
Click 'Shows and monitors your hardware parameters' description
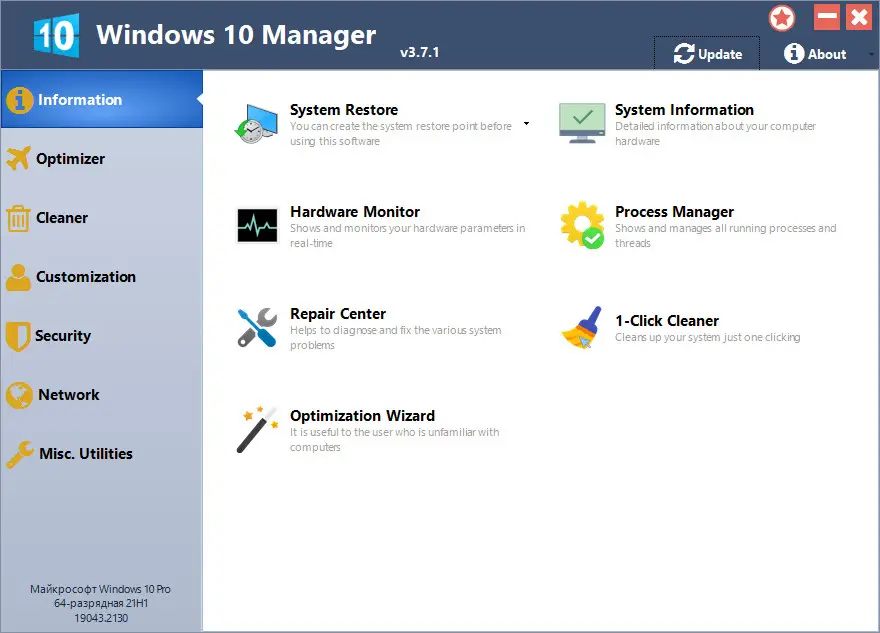pyautogui.click(x=407, y=236)
